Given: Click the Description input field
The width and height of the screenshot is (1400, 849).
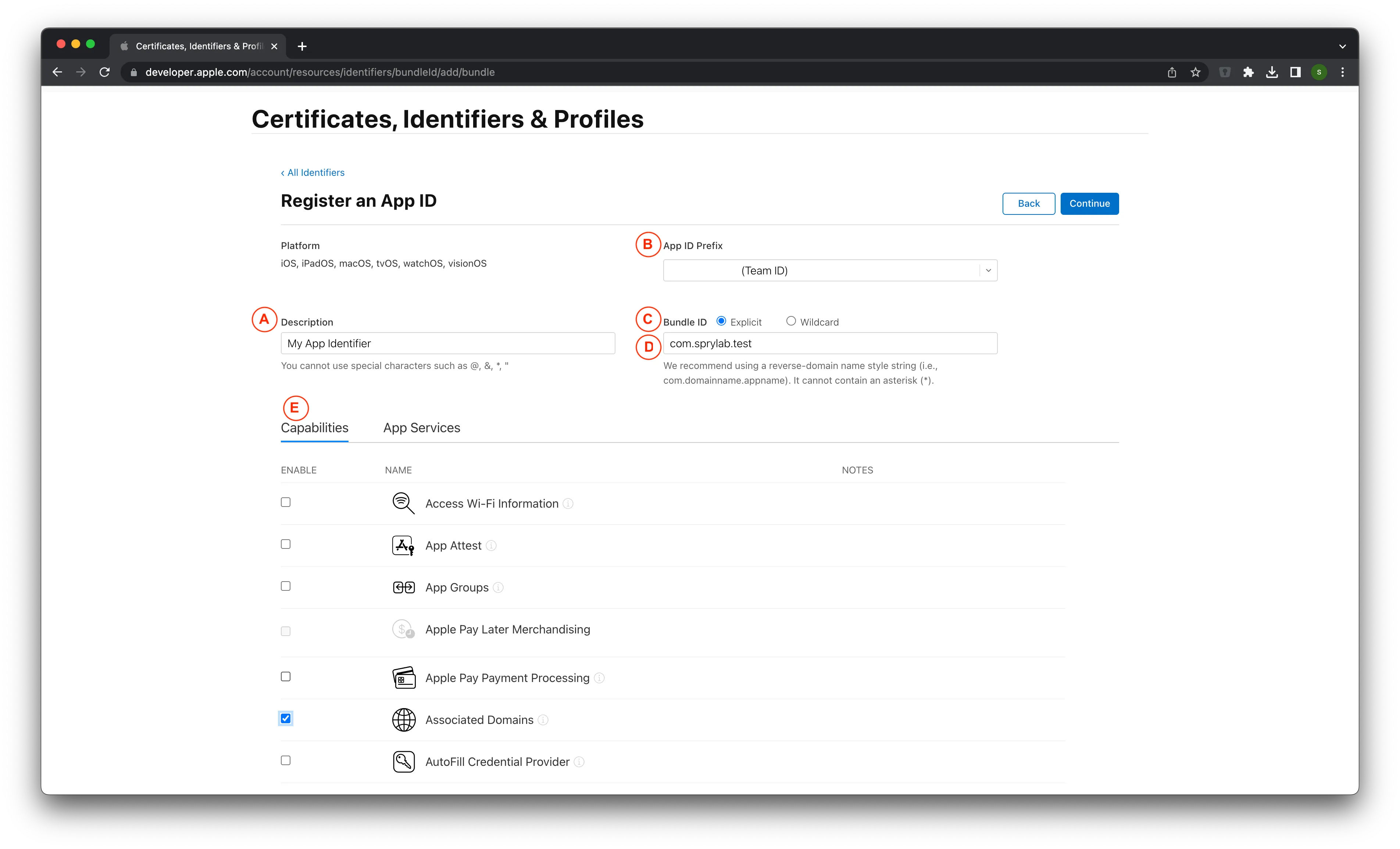Looking at the screenshot, I should tap(448, 344).
